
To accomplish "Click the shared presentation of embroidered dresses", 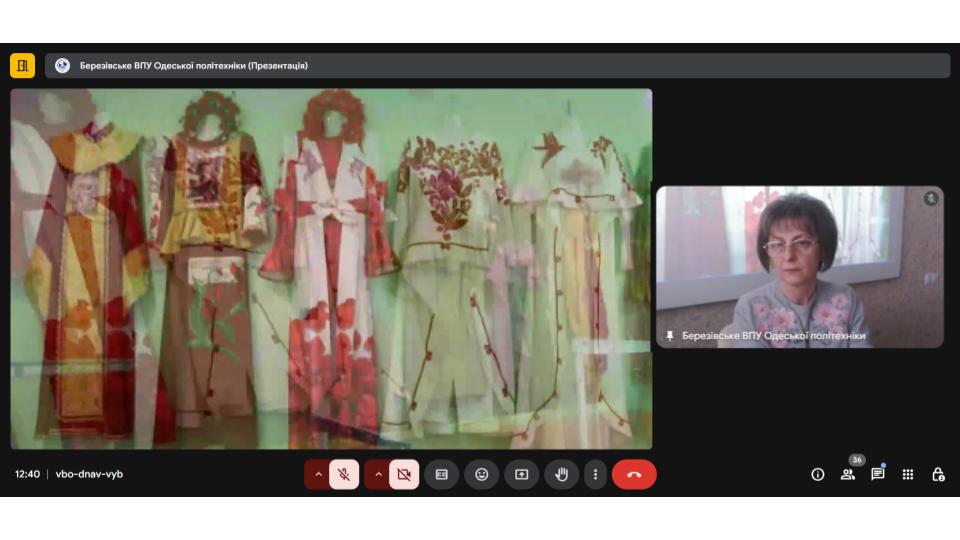I will (x=331, y=268).
